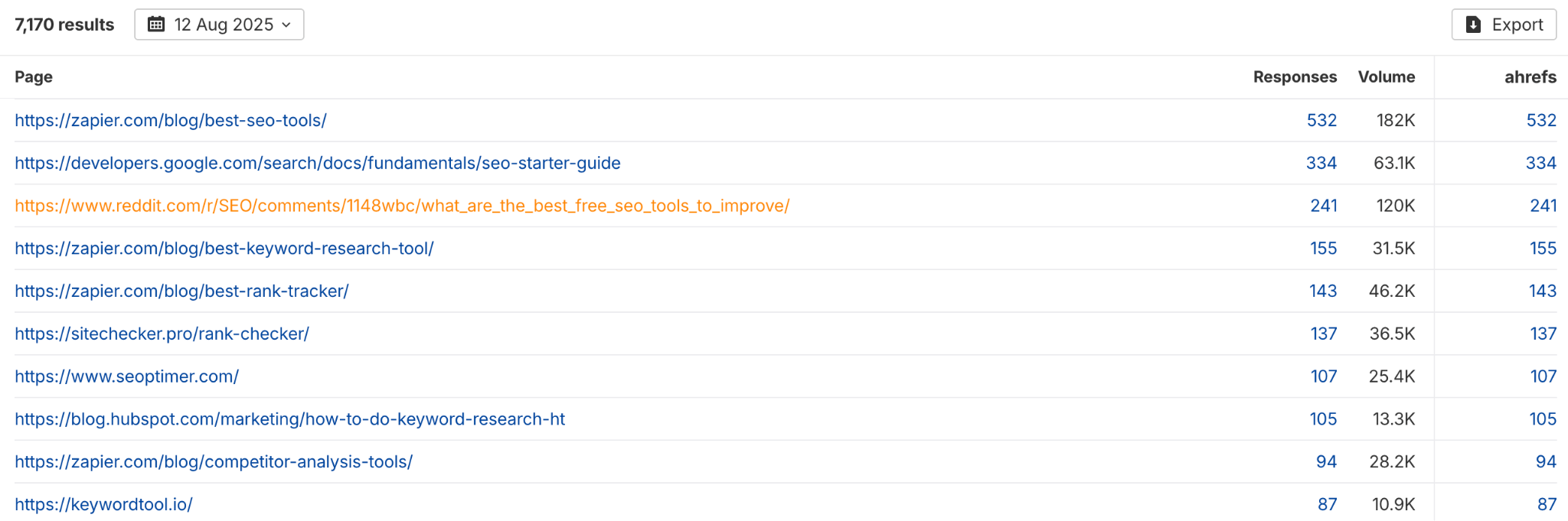This screenshot has width=1568, height=521.
Task: Click the 532 responses count for best-seo-tools
Action: coord(1322,120)
